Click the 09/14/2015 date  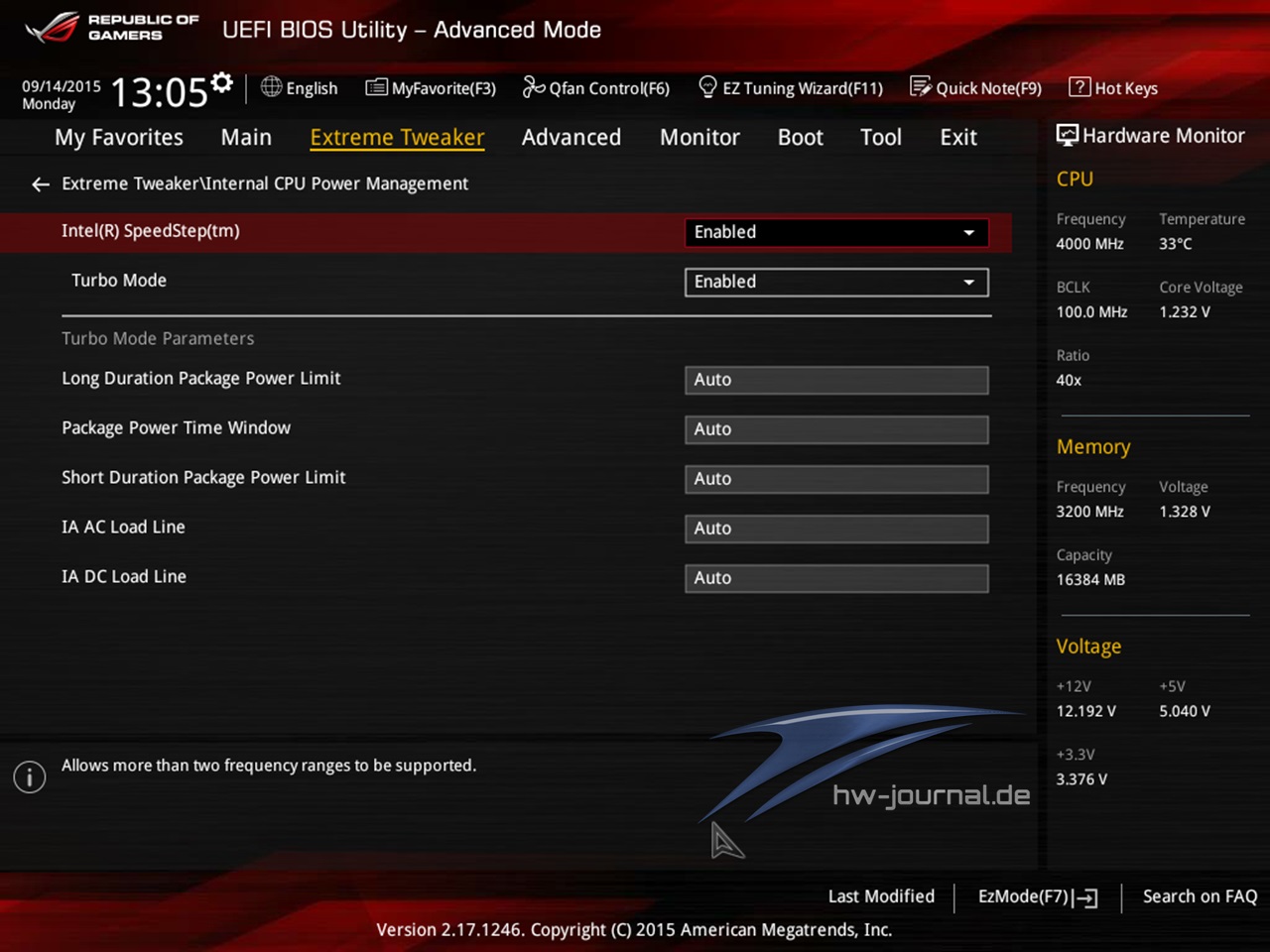pyautogui.click(x=62, y=86)
